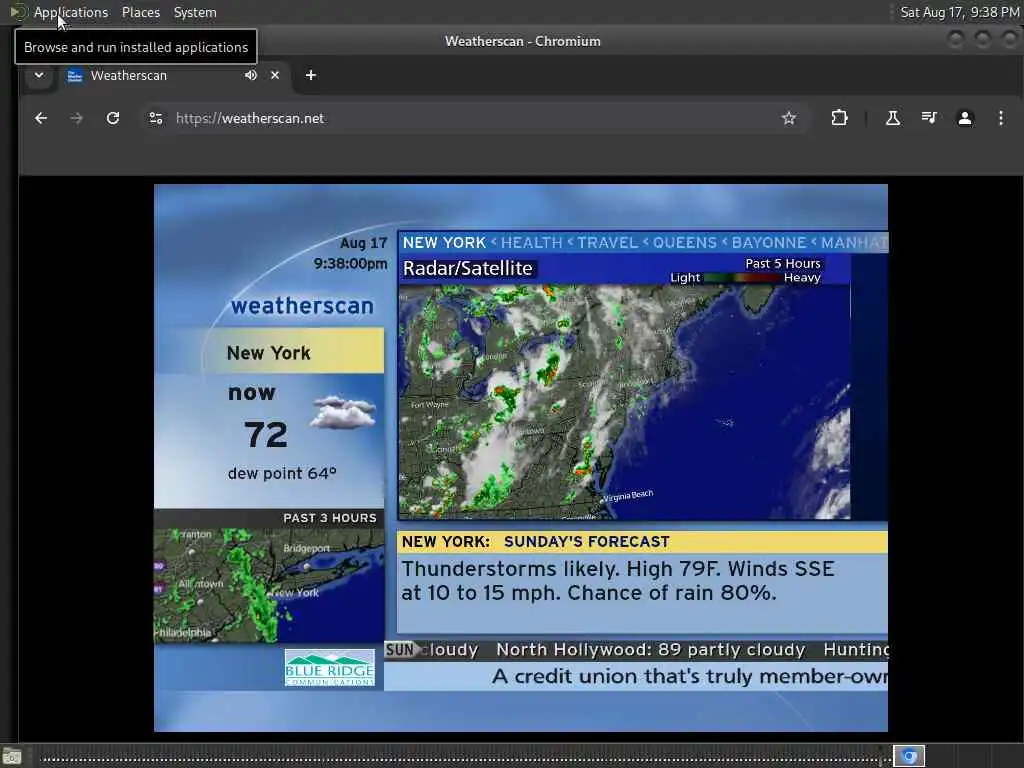This screenshot has width=1024, height=768.
Task: Click the Aug 17 date display
Action: click(364, 243)
